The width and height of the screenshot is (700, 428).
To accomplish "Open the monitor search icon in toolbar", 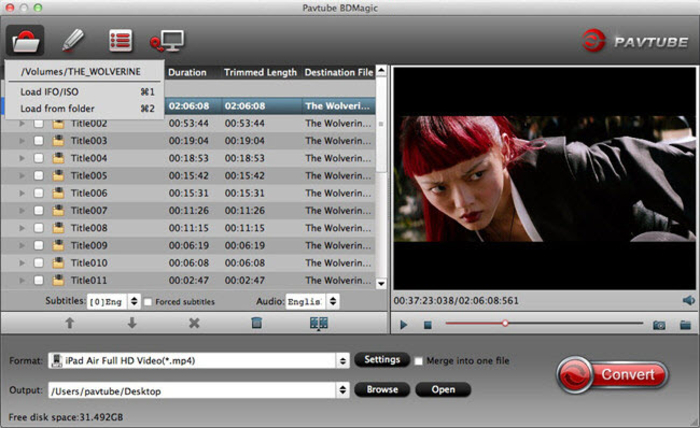I will tap(167, 41).
